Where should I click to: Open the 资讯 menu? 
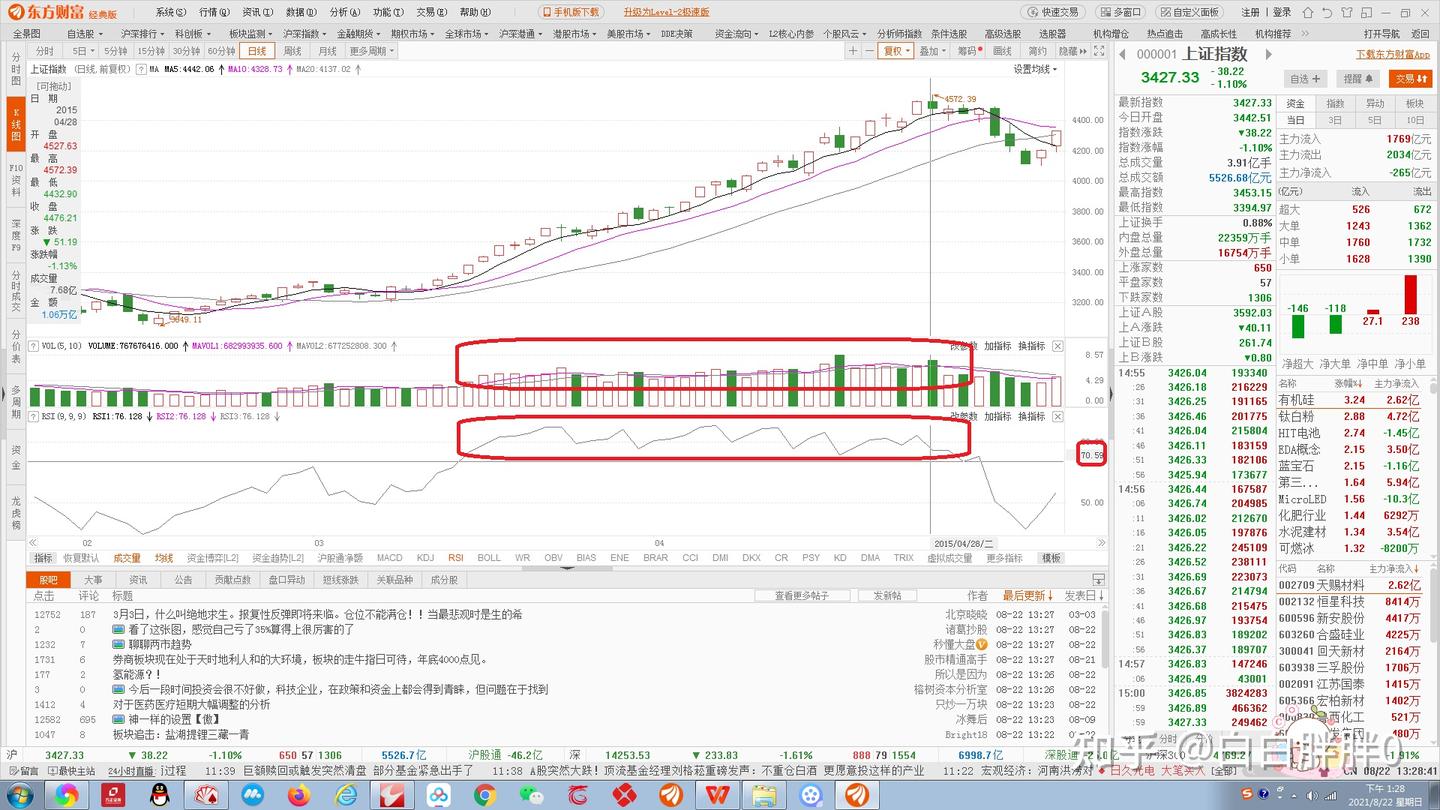pyautogui.click(x=256, y=12)
